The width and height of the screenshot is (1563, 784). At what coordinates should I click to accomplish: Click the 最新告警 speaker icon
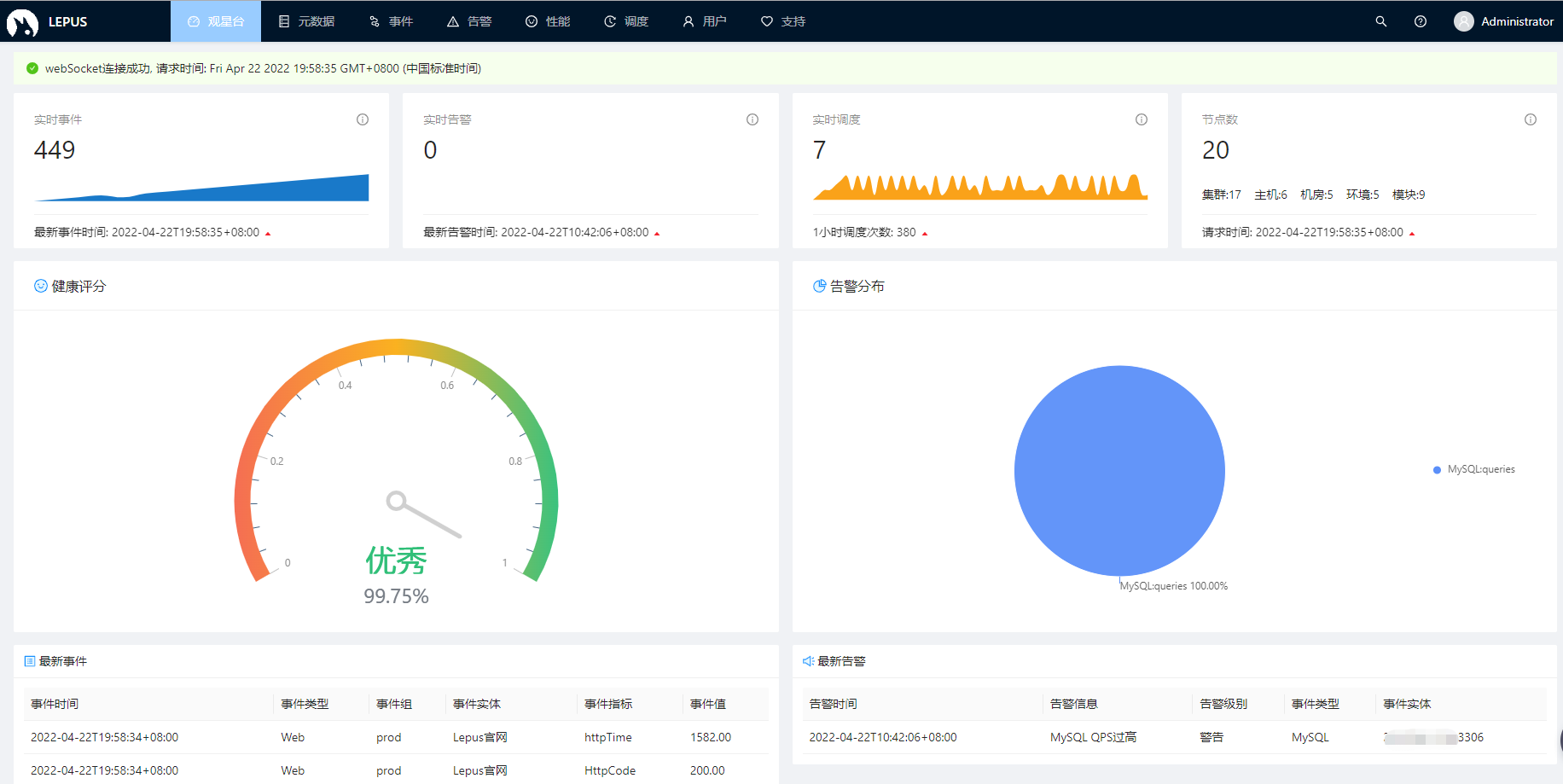pos(808,661)
